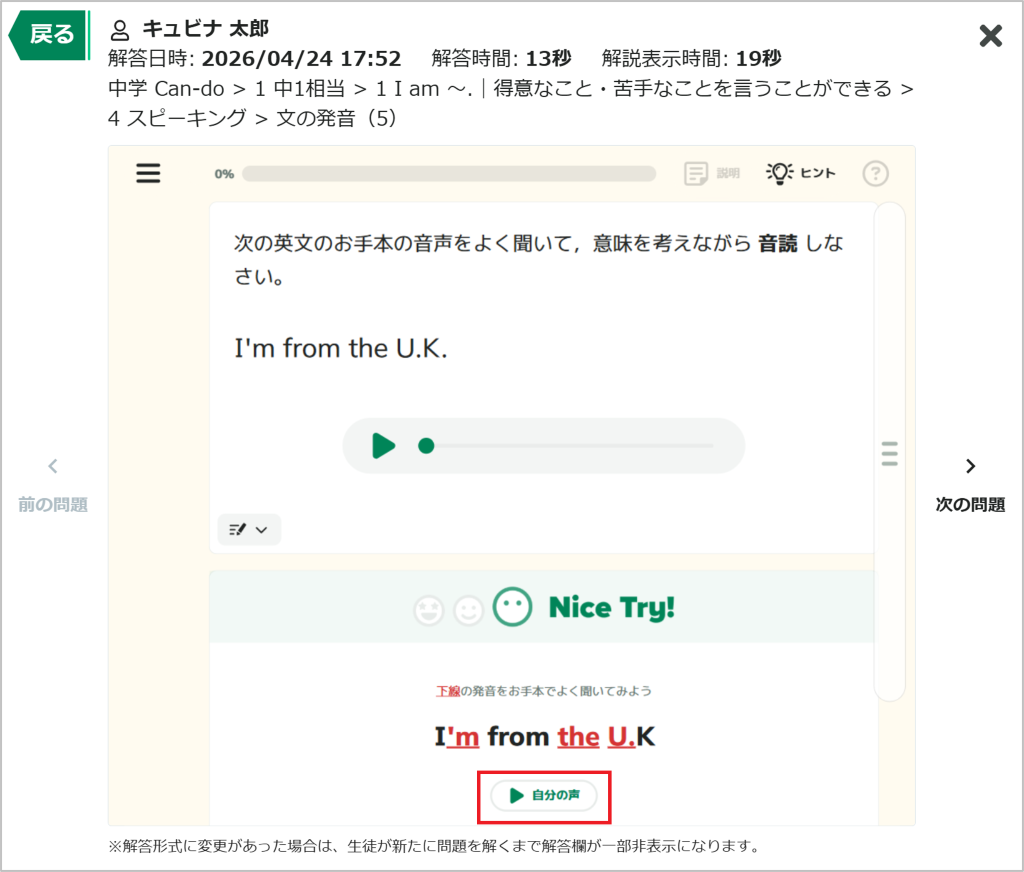Go to 前の問題 previous question arrow
This screenshot has height=872, width=1024.
click(53, 466)
